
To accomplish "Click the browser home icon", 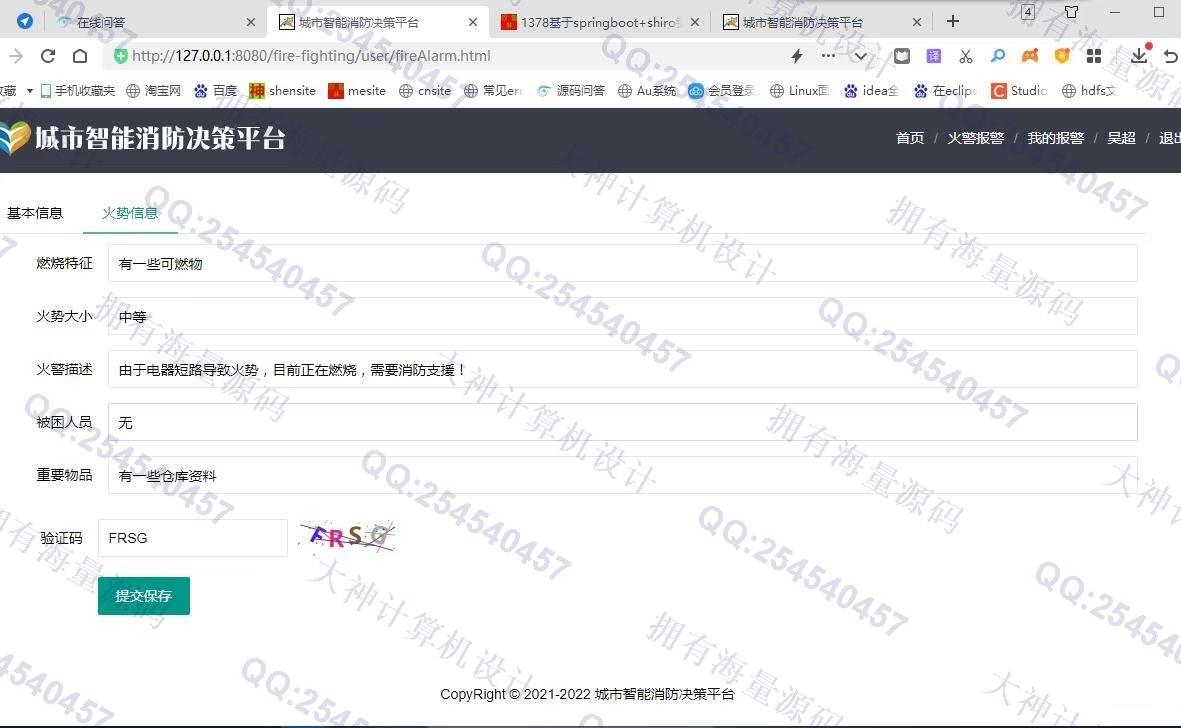I will (x=80, y=56).
